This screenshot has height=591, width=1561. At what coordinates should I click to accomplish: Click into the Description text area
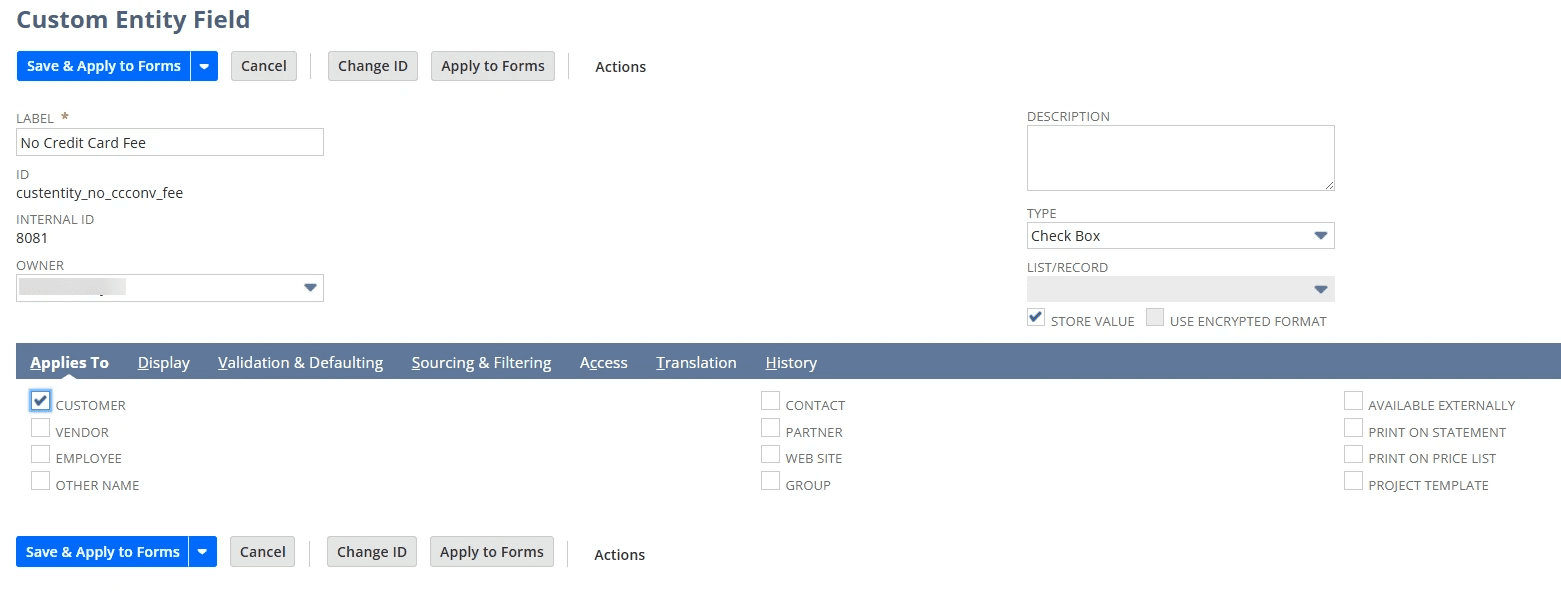[1181, 158]
